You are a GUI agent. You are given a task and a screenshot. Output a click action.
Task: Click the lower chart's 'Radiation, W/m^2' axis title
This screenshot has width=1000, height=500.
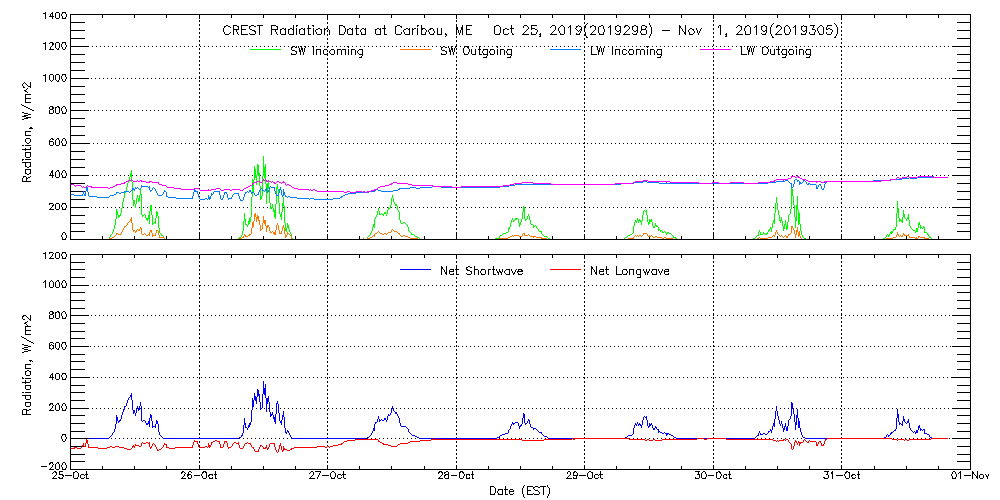point(29,359)
